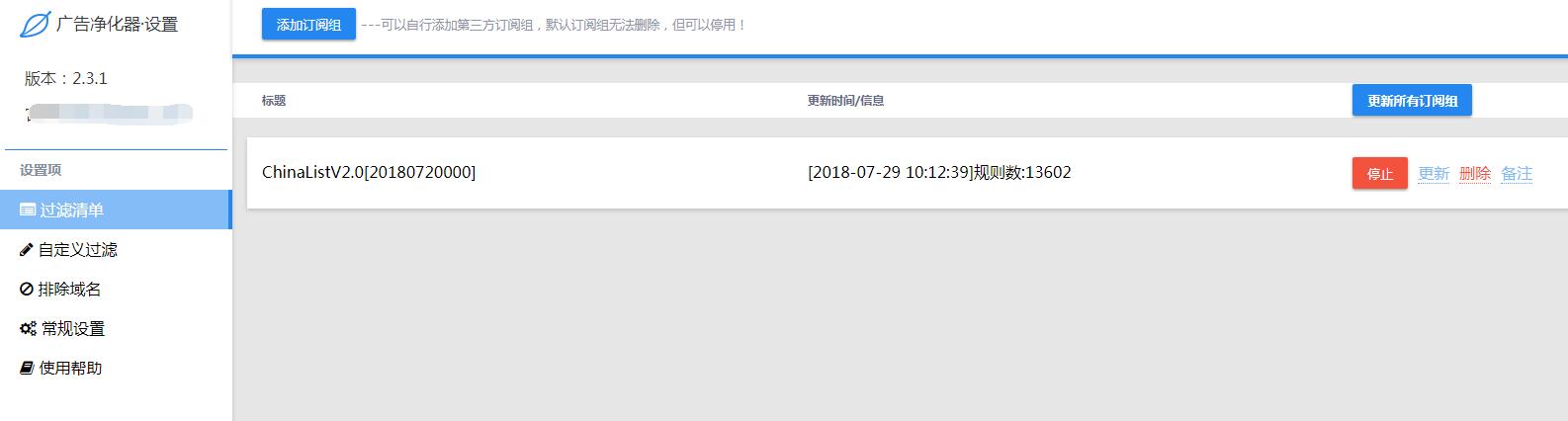The image size is (1568, 421).
Task: Open the 备注 link for ChinaListV2.0
Action: point(1517,173)
